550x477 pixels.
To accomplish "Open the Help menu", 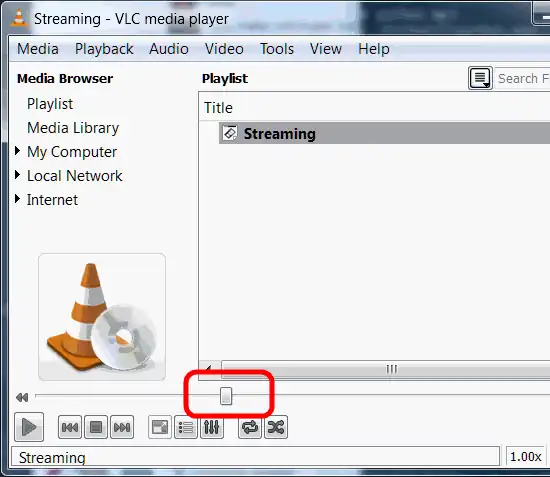I will click(374, 49).
